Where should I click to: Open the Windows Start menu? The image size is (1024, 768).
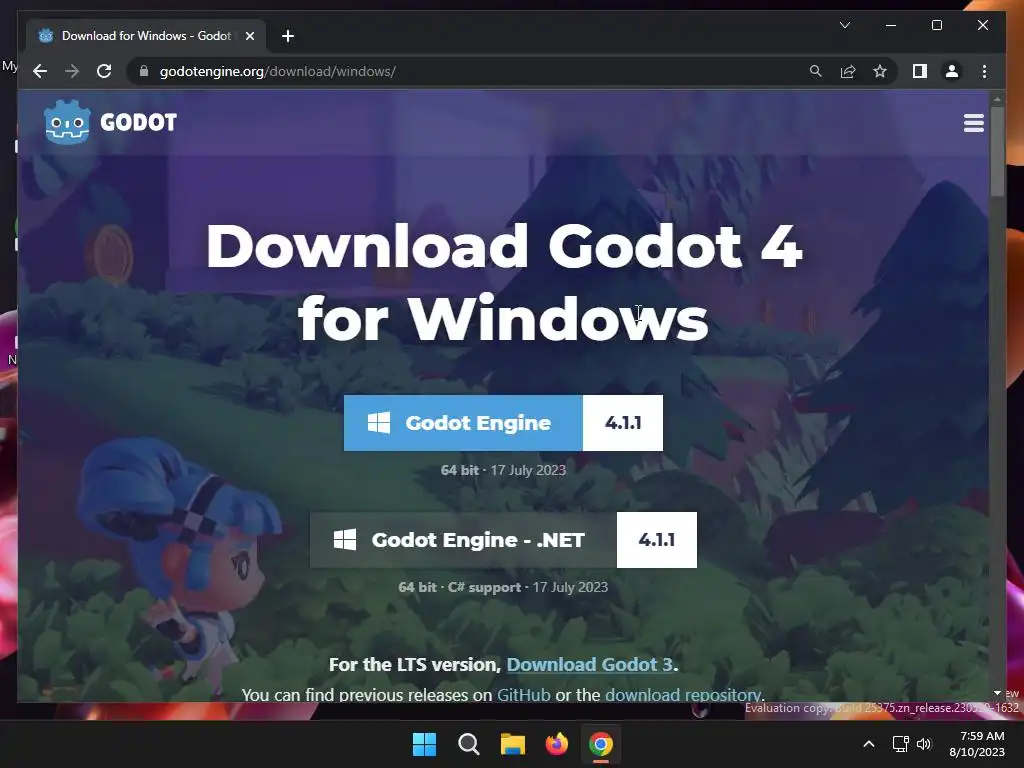424,744
